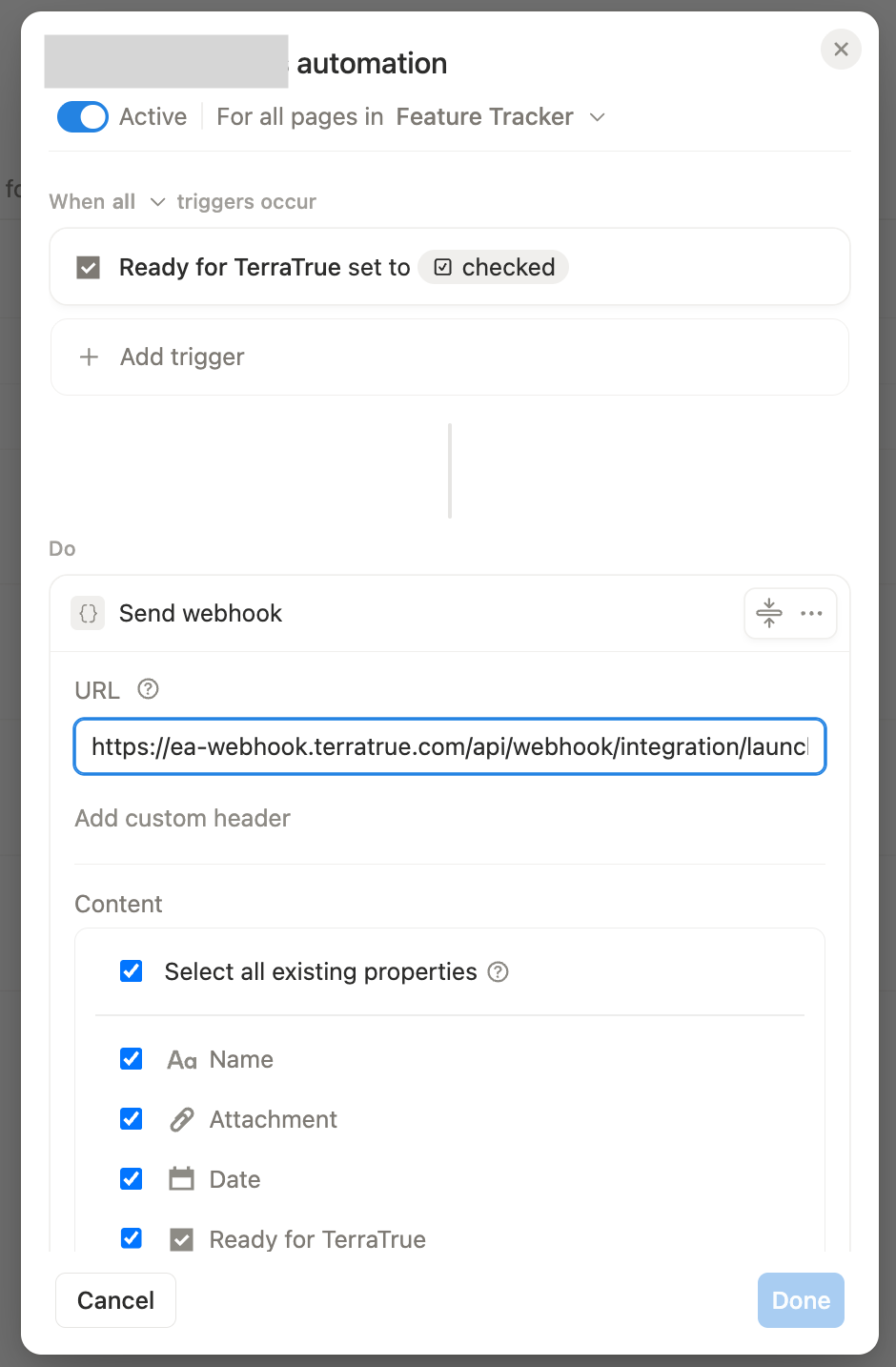The height and width of the screenshot is (1367, 896).
Task: Click the Date calendar icon
Action: click(x=181, y=1179)
